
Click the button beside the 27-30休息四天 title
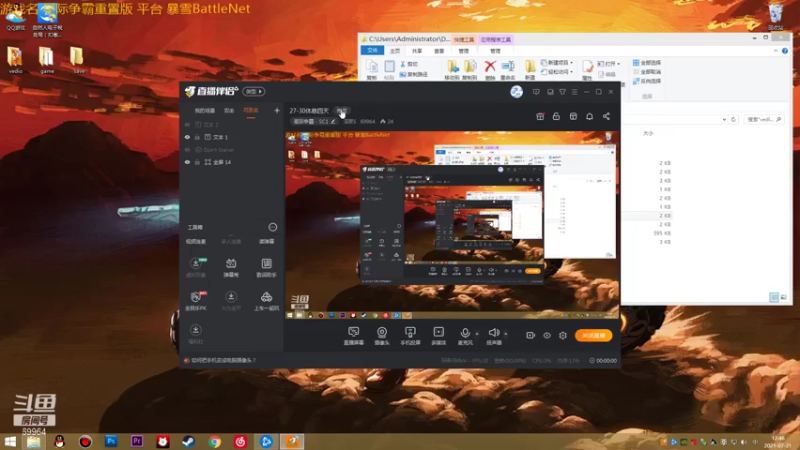point(342,111)
